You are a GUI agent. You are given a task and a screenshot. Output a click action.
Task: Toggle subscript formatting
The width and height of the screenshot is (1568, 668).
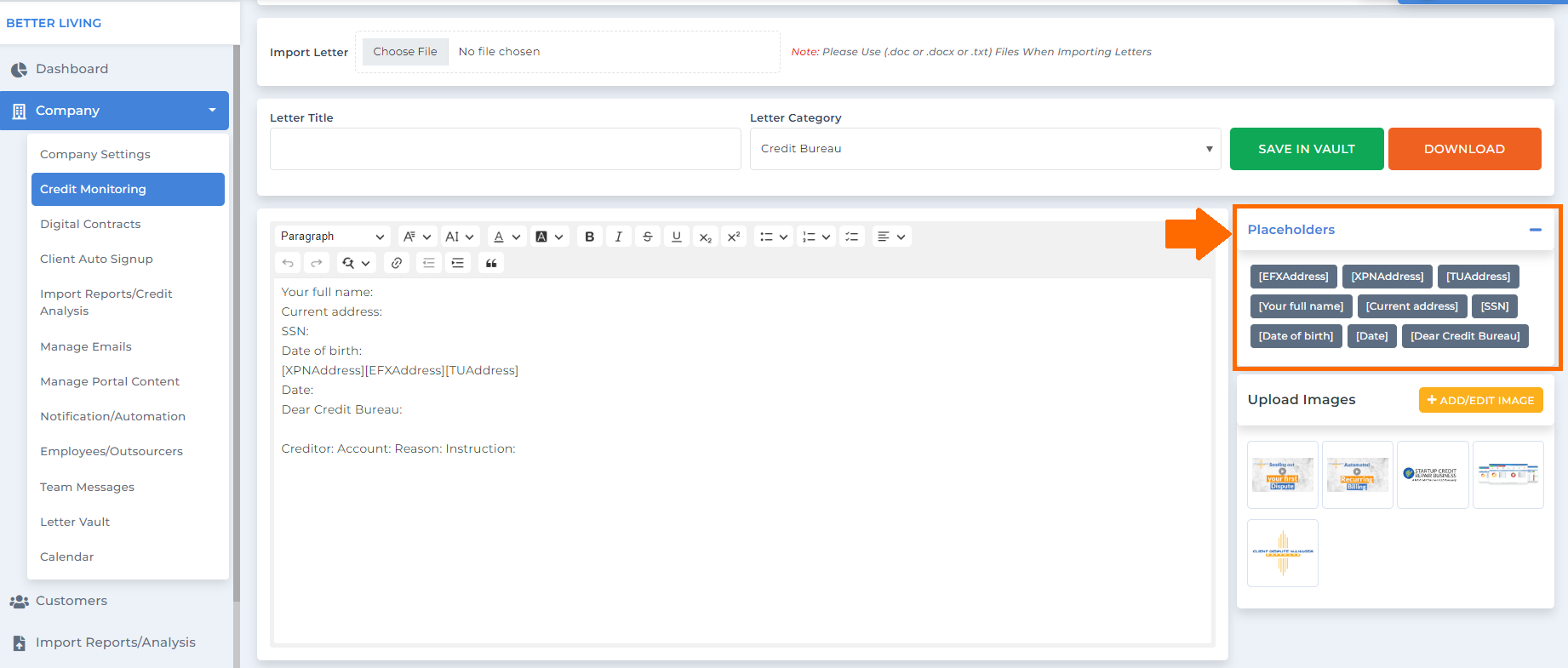tap(705, 237)
